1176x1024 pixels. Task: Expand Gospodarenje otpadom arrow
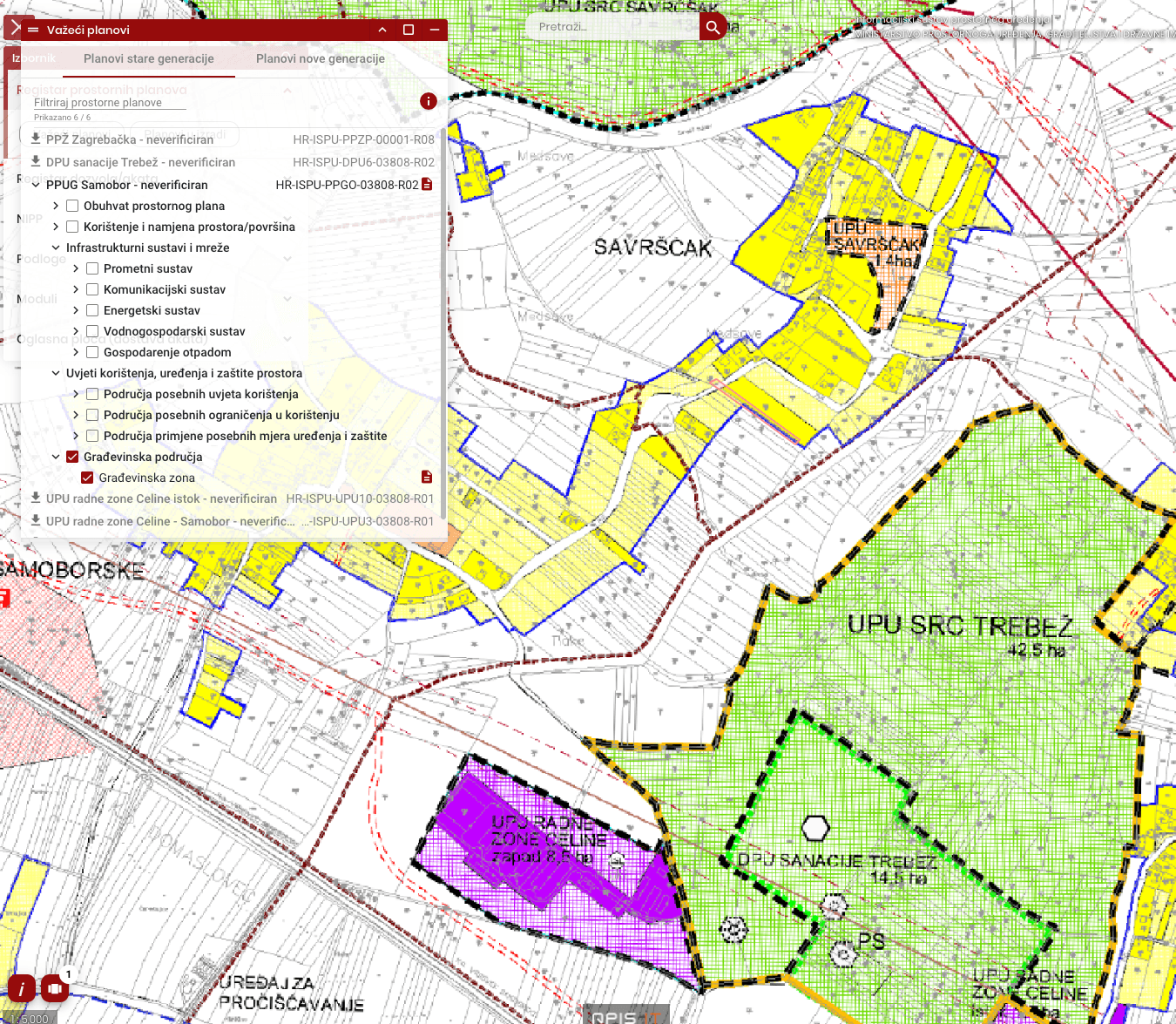point(76,352)
